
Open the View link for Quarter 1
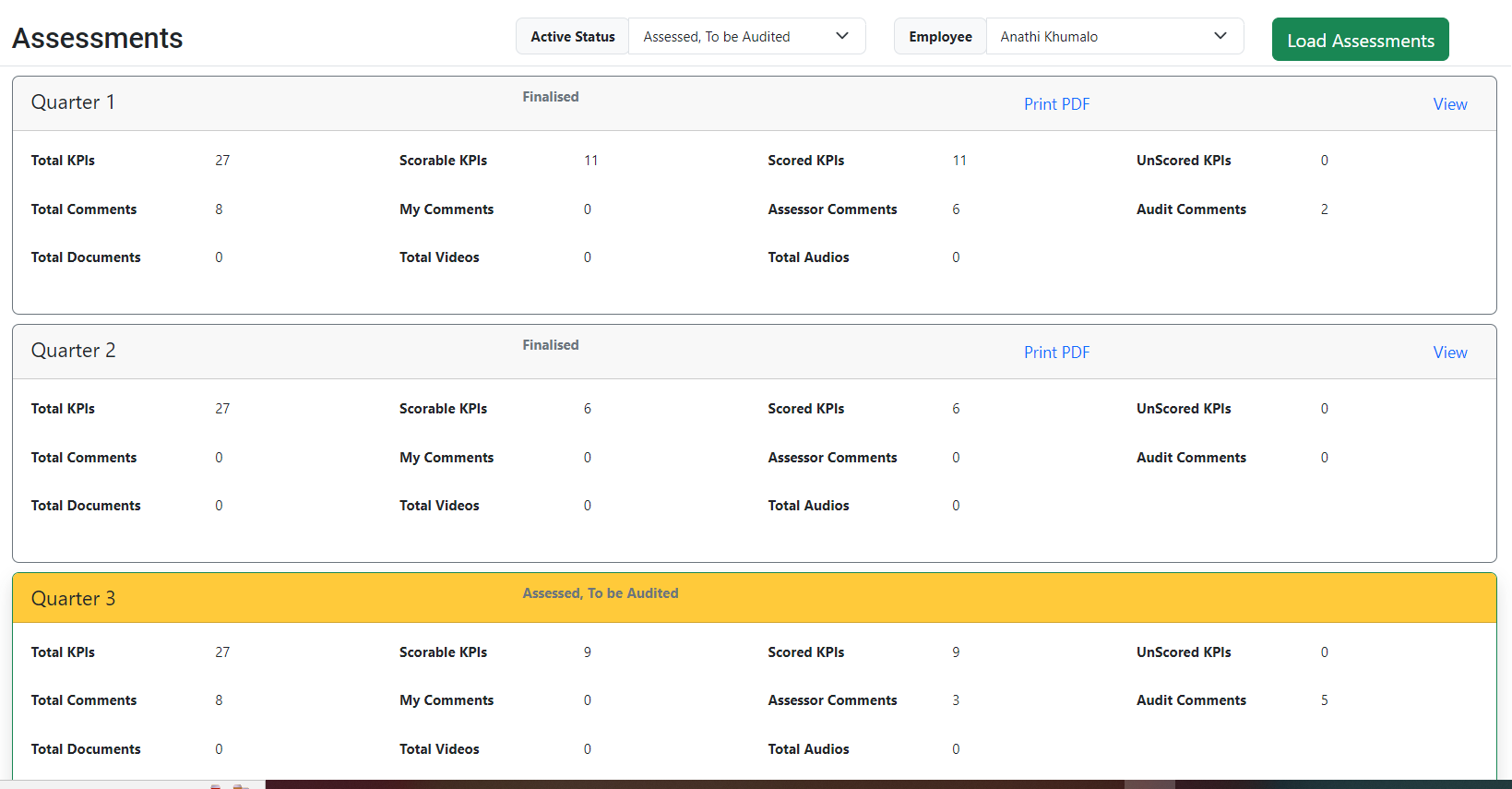pyautogui.click(x=1449, y=104)
